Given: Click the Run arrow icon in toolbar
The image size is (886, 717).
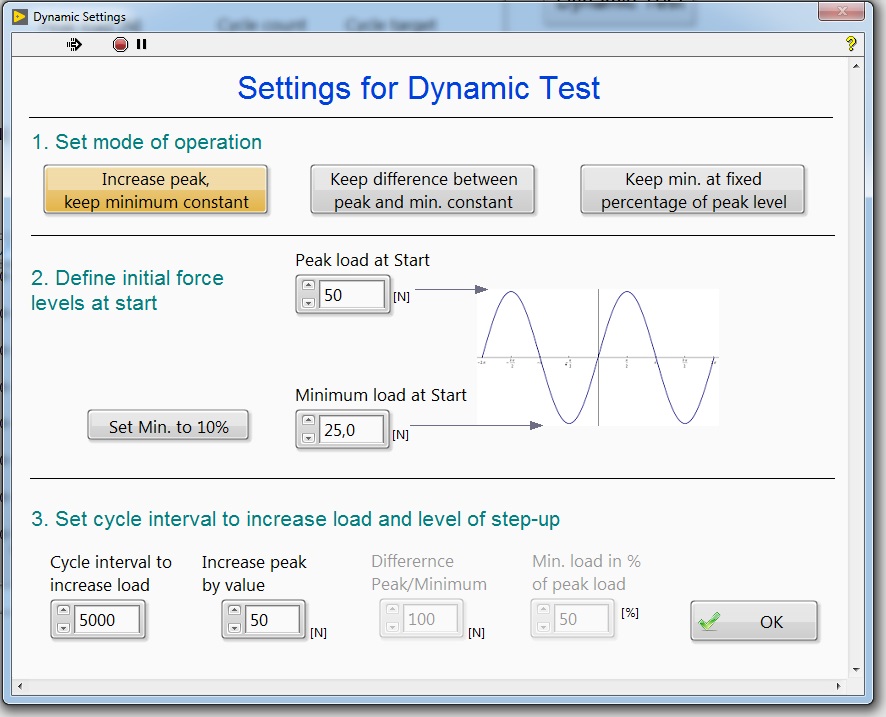Looking at the screenshot, I should (74, 44).
